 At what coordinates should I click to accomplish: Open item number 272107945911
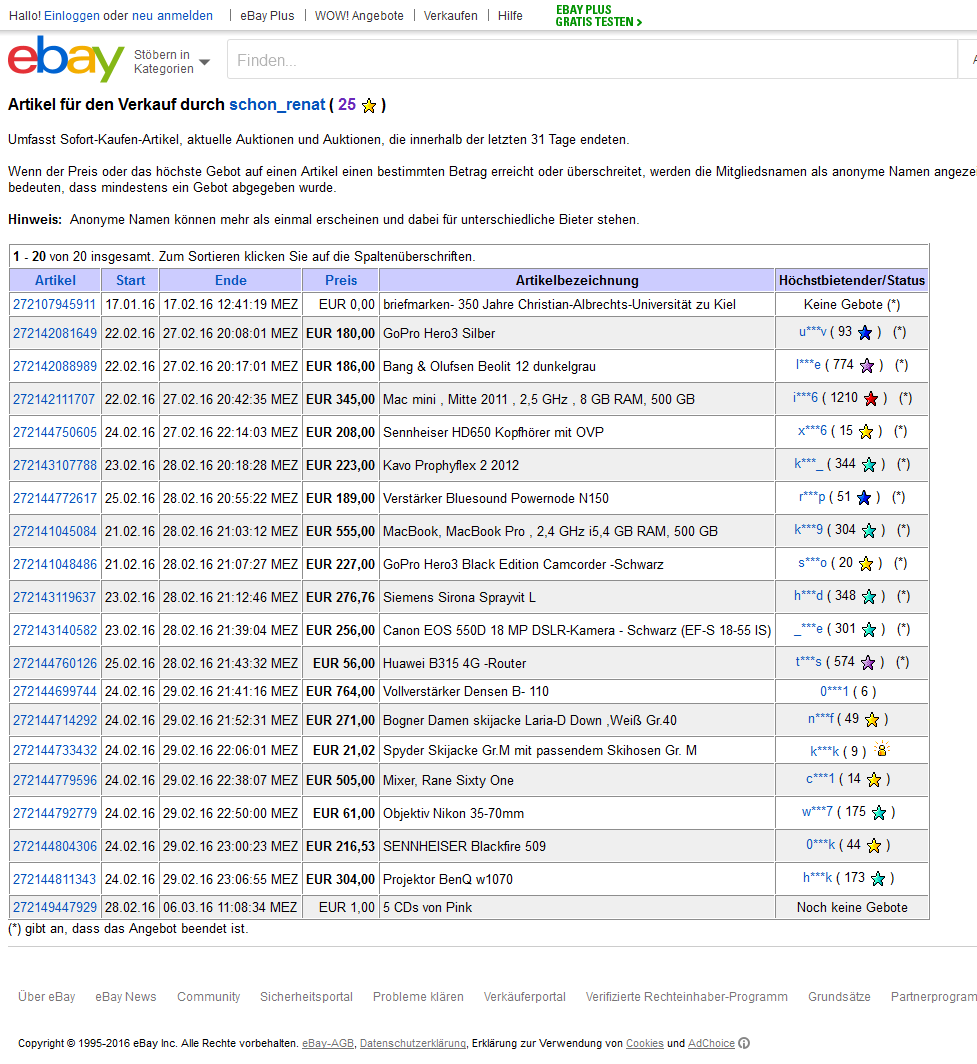pos(54,304)
